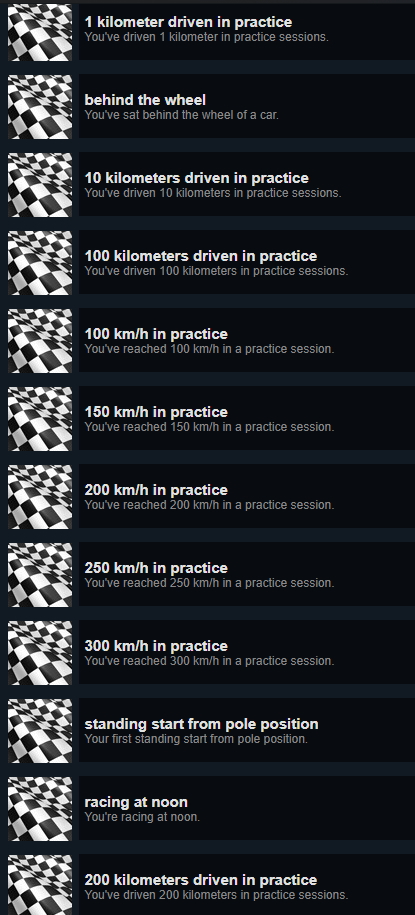Select the flag icon next to '300 km/h in practice'
This screenshot has width=415, height=915.
[x=40, y=652]
